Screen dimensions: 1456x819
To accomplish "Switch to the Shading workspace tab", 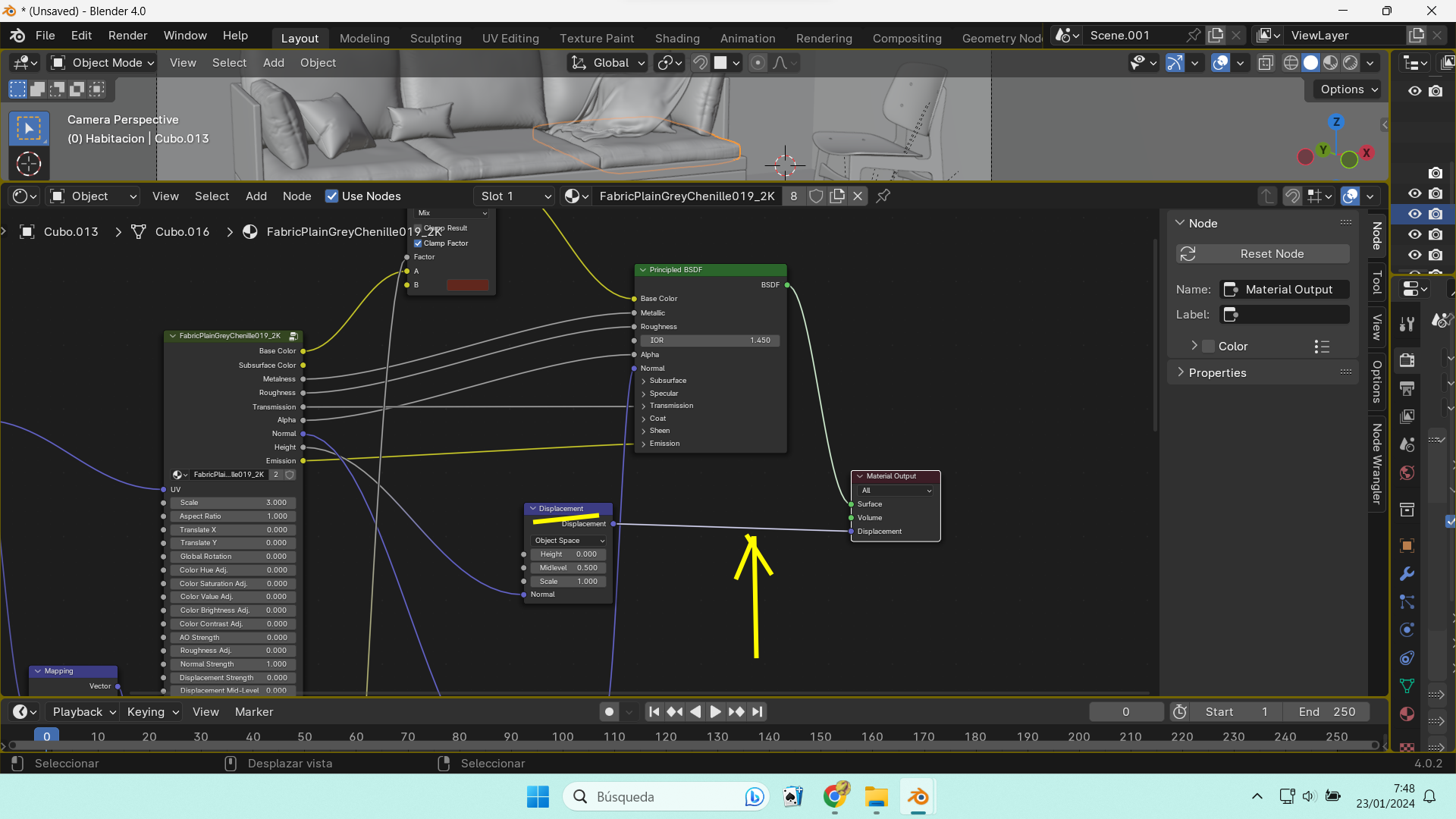I will [x=676, y=39].
